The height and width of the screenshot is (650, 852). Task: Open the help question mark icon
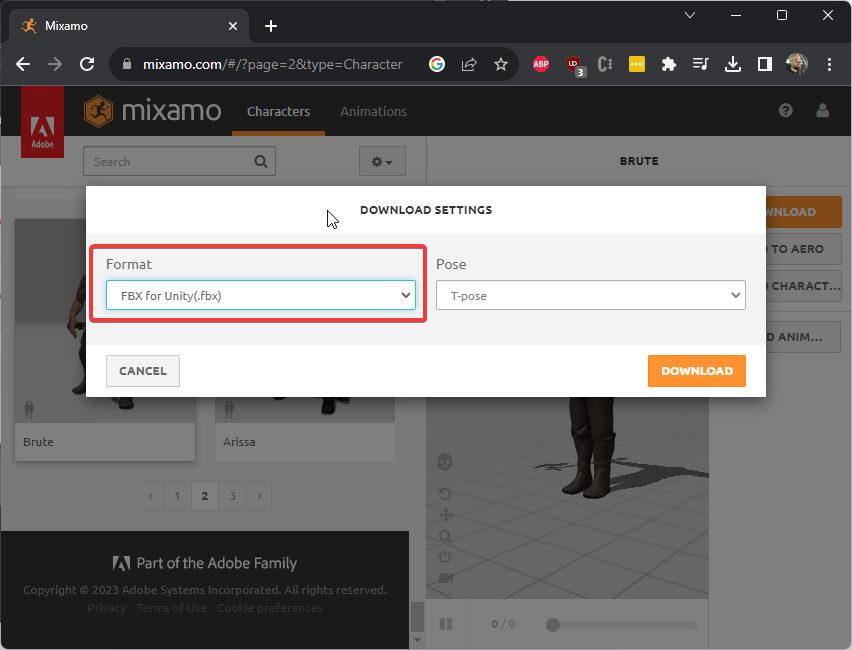(785, 111)
